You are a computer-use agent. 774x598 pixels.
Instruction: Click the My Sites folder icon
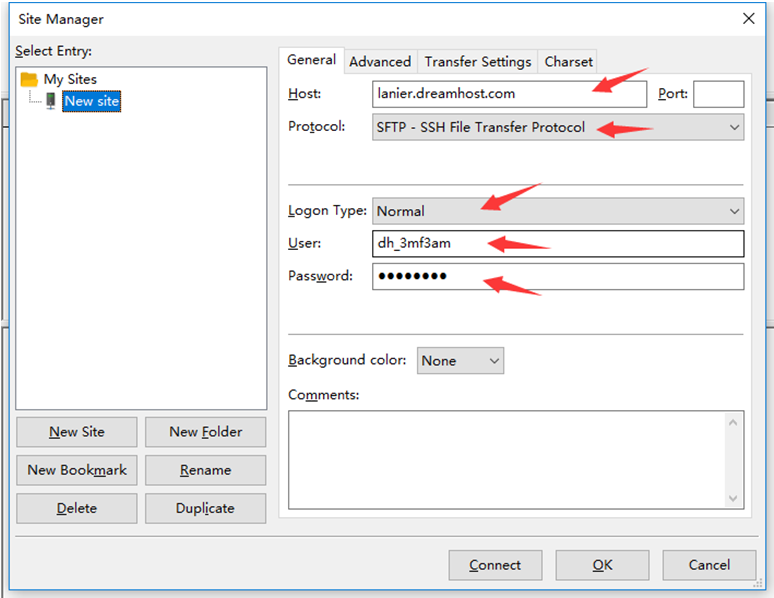pos(29,79)
